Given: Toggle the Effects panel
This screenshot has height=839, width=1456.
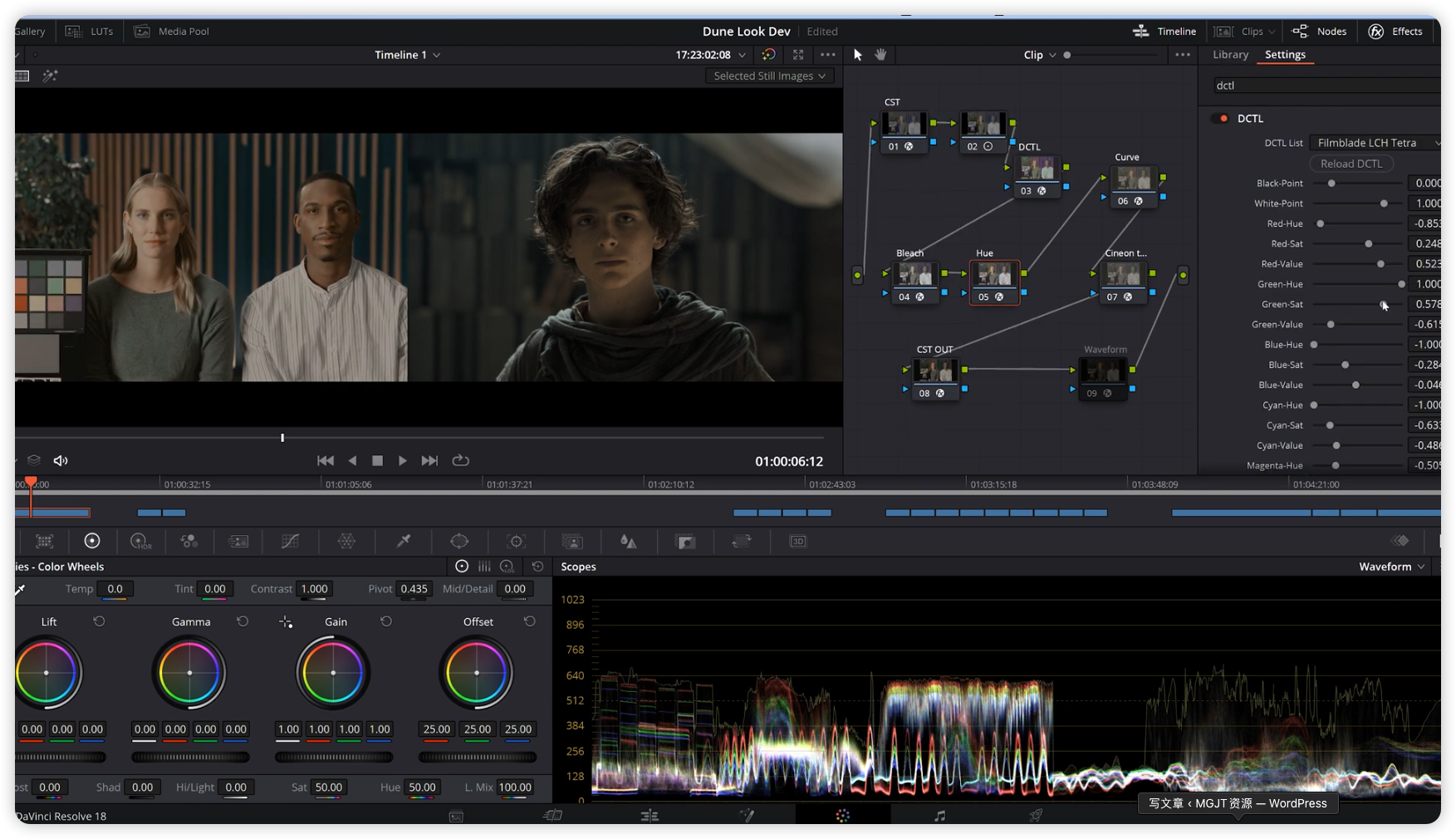Looking at the screenshot, I should (x=1395, y=32).
